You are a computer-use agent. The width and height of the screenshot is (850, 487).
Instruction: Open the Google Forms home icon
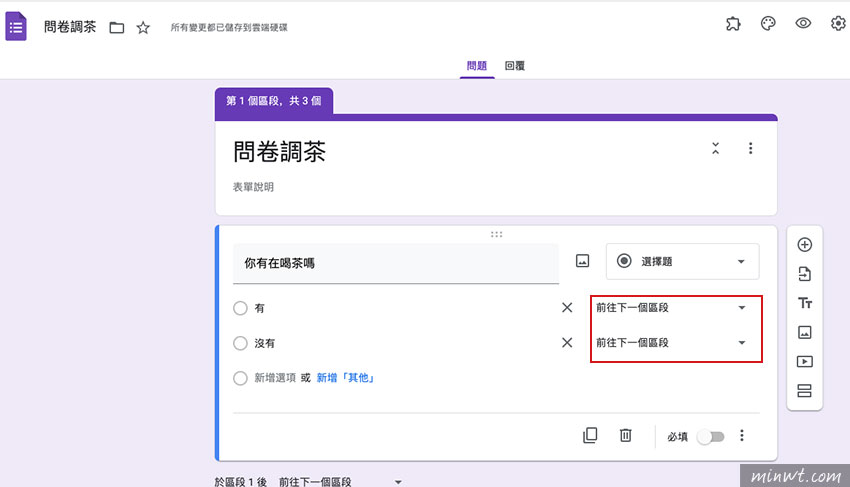[16, 26]
